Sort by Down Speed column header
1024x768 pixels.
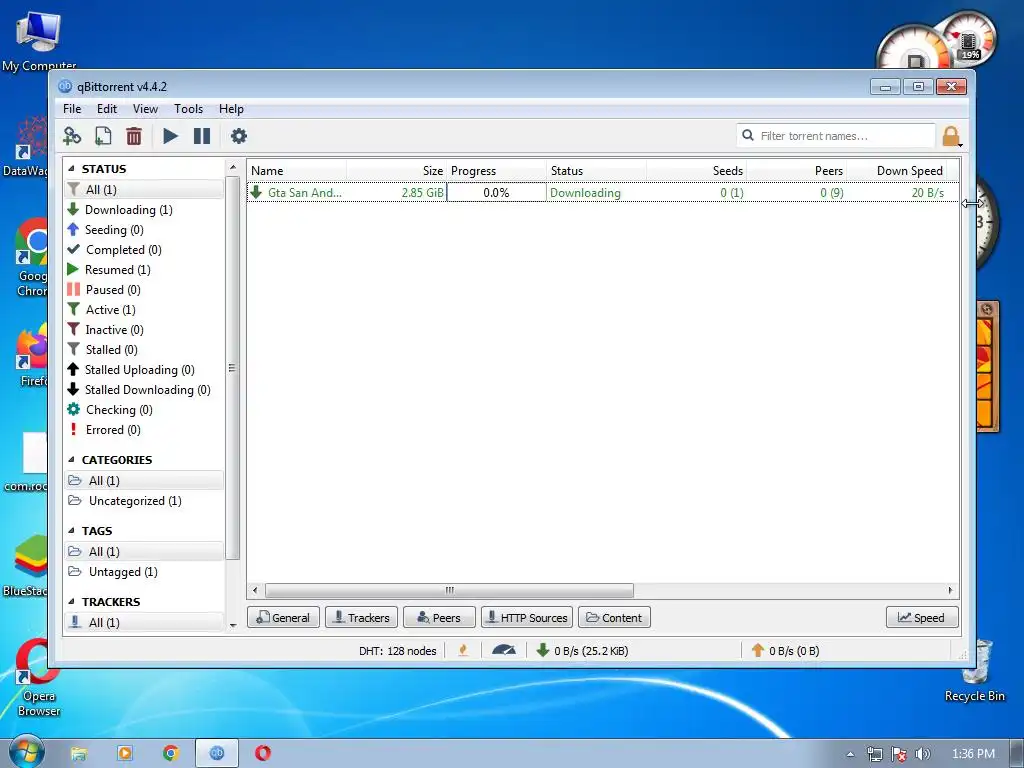click(896, 170)
